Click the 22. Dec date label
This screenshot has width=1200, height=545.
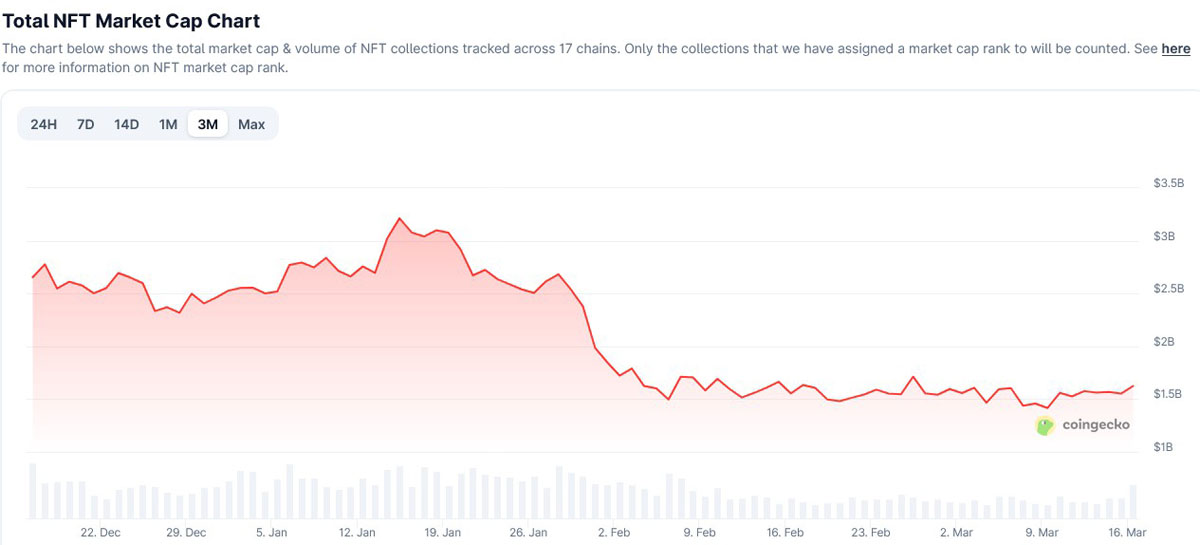click(x=101, y=533)
